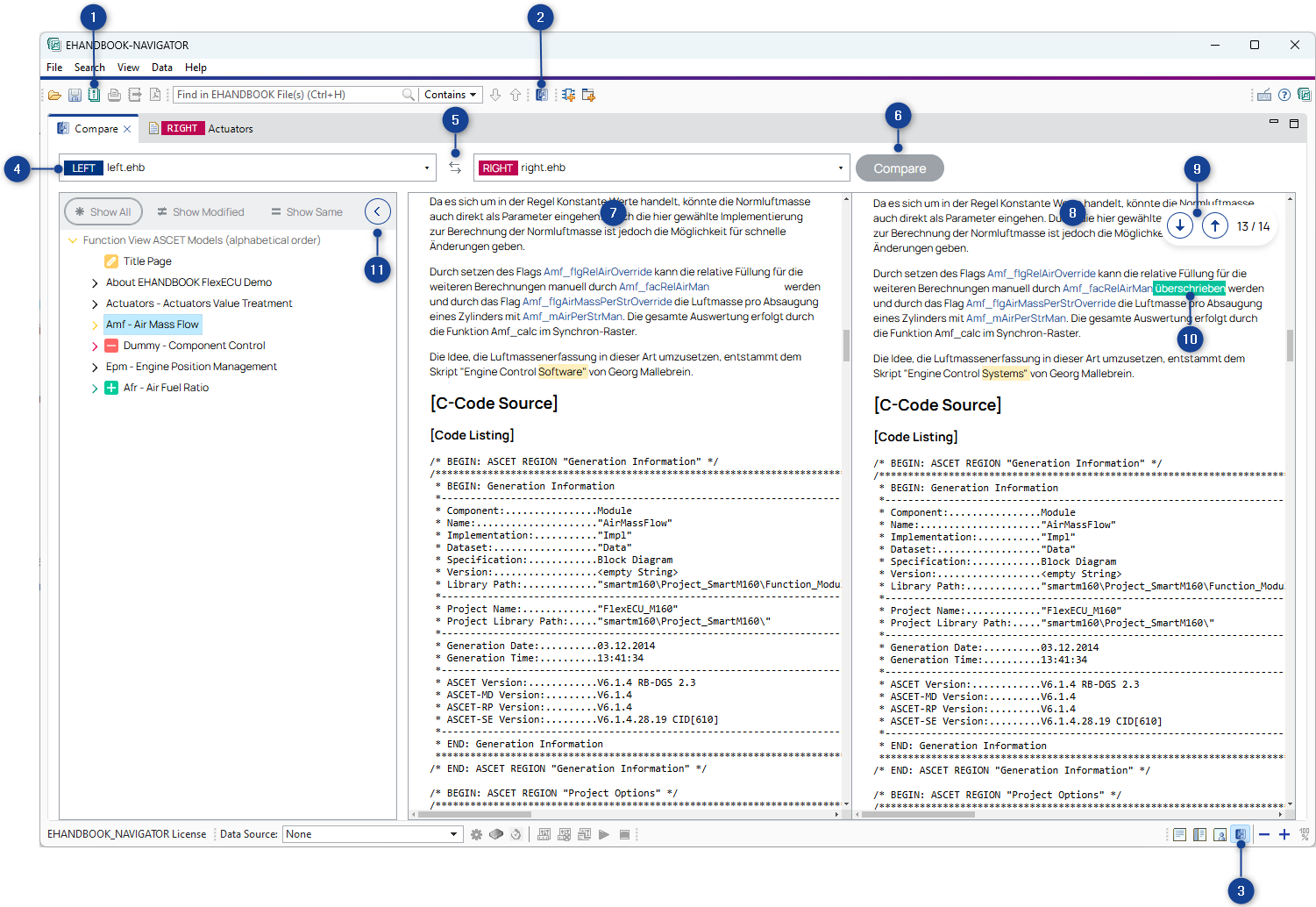Toggle third view mode icon in status bar

point(1220,834)
